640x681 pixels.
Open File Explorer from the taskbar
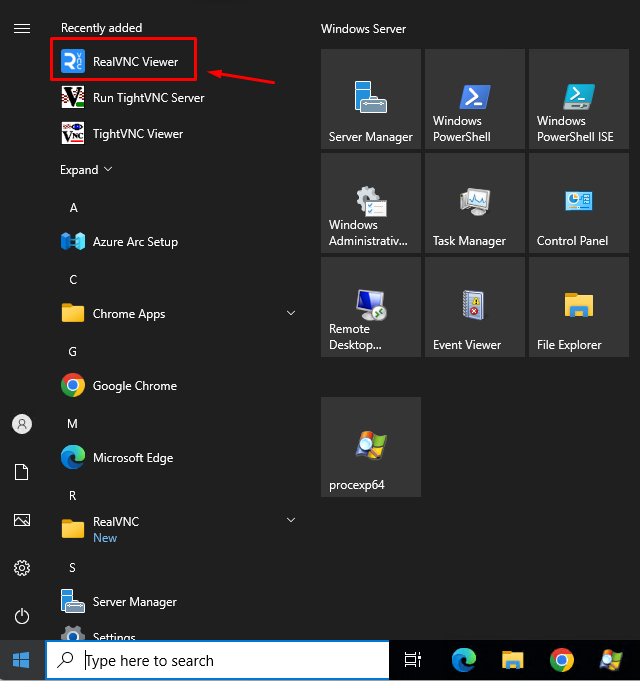click(512, 660)
